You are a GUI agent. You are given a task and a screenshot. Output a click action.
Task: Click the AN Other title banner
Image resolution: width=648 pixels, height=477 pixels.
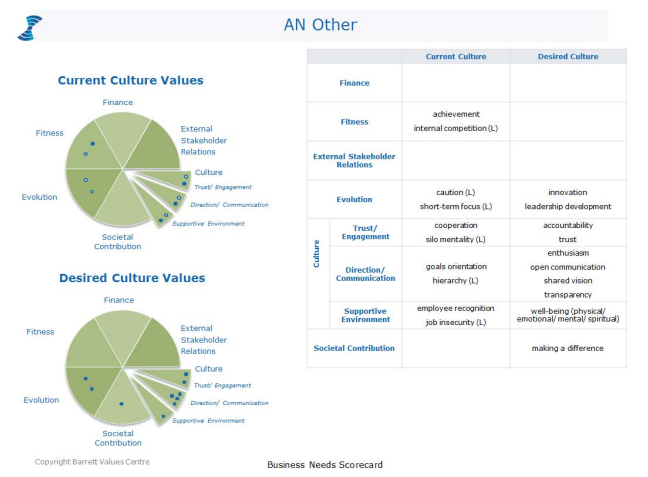(320, 25)
